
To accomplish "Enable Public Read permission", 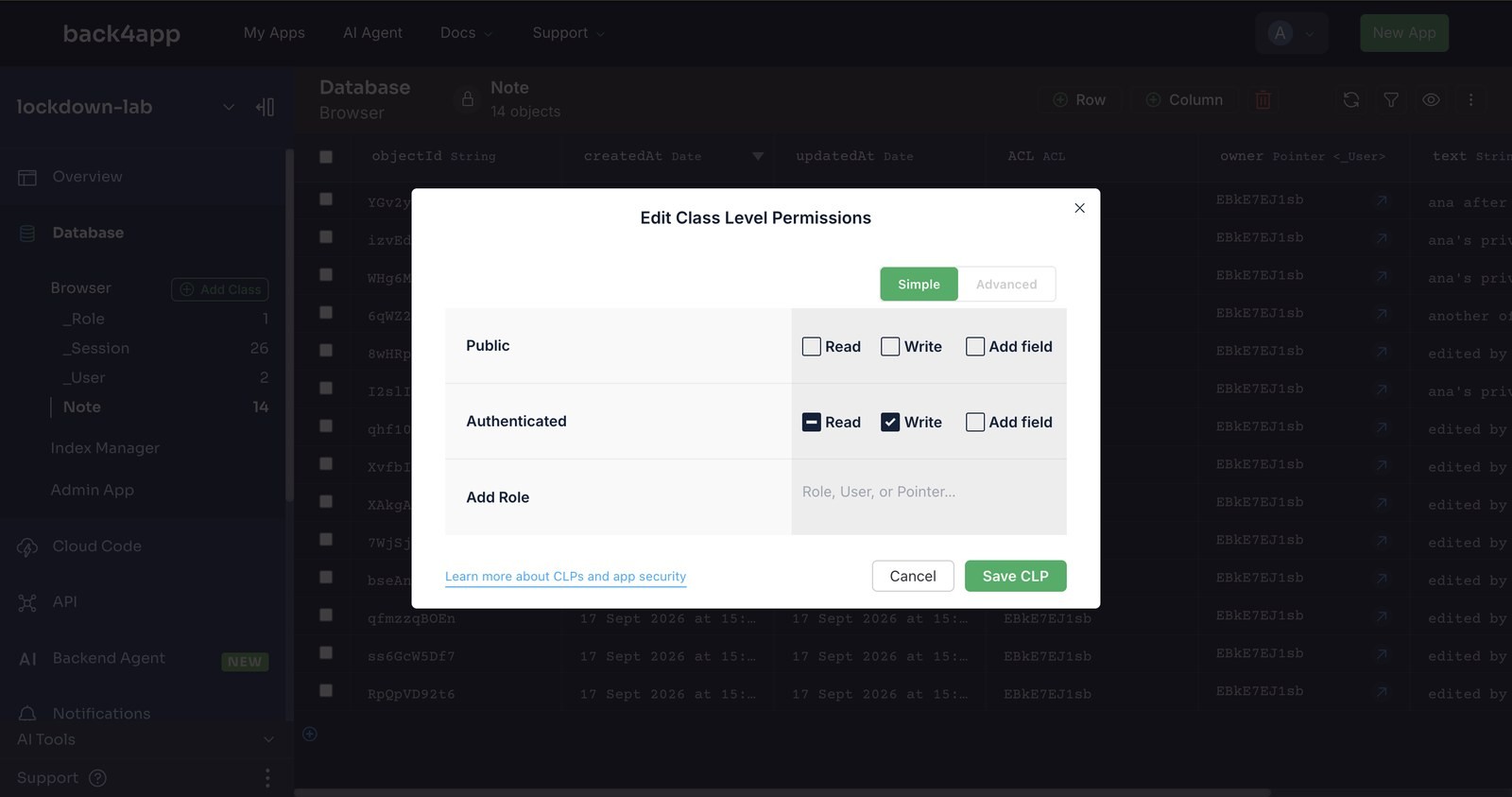I will (811, 347).
